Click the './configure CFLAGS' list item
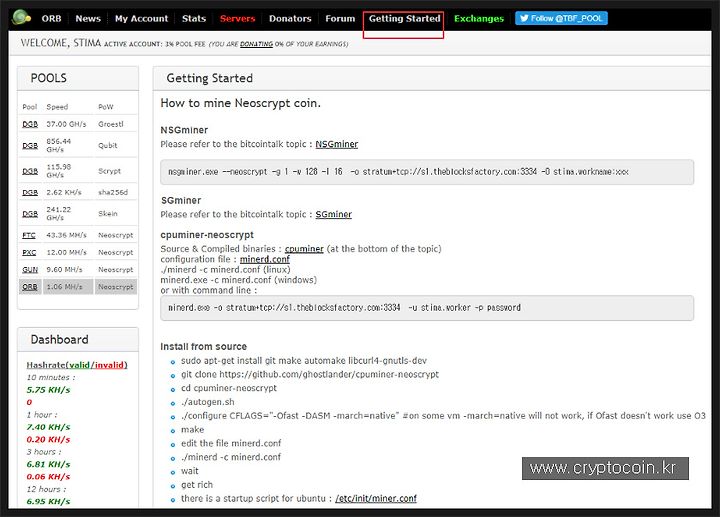 443,416
